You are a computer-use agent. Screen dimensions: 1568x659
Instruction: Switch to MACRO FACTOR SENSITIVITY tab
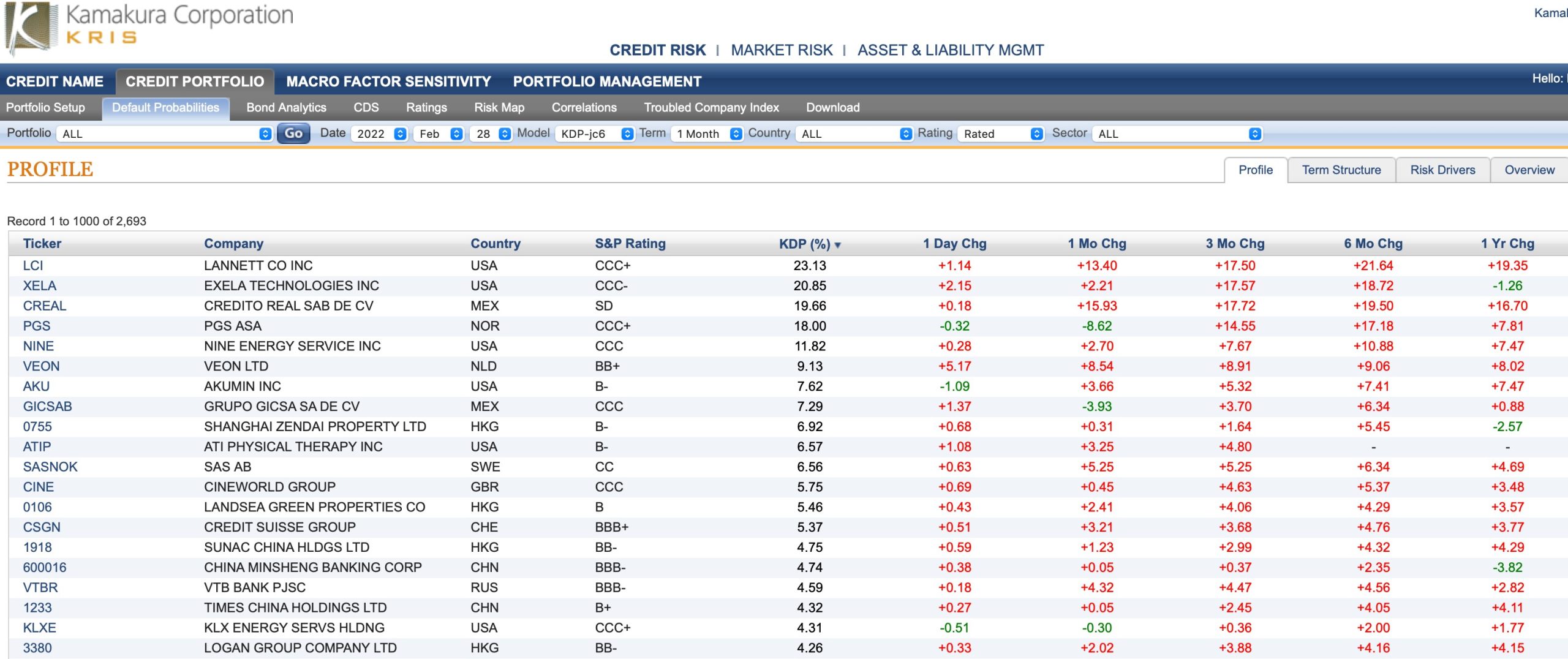[x=388, y=81]
